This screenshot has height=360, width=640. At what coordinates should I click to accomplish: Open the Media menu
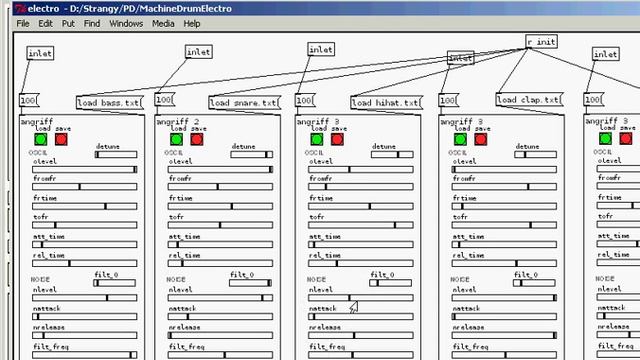163,24
